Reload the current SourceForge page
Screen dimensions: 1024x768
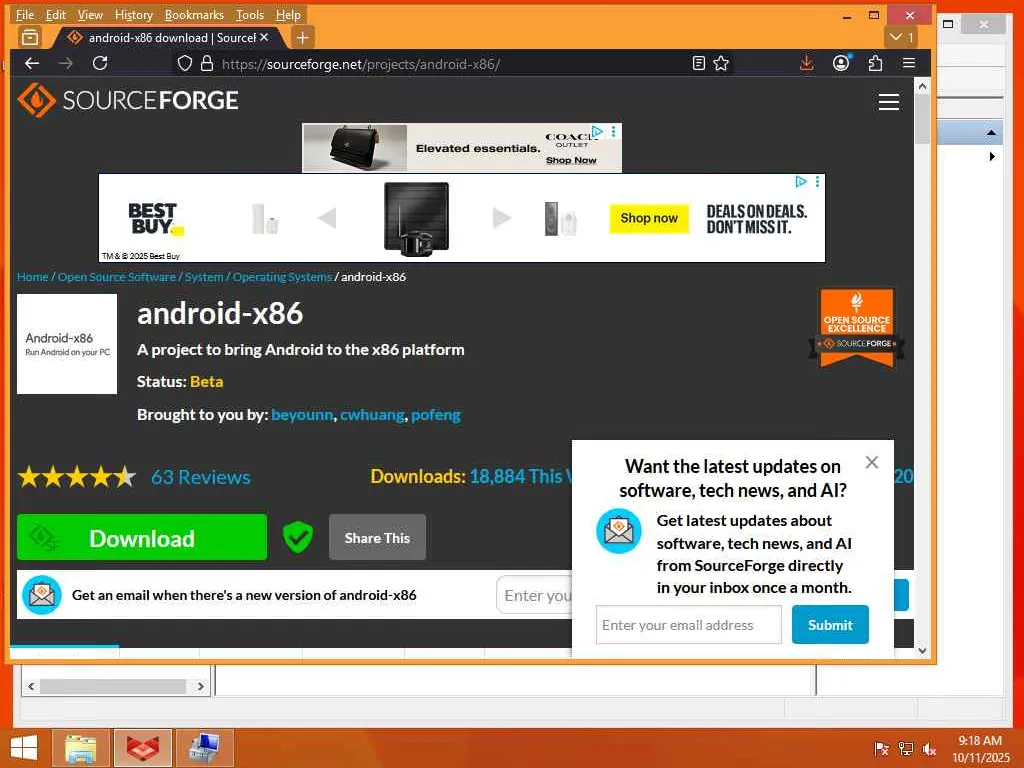tap(100, 63)
